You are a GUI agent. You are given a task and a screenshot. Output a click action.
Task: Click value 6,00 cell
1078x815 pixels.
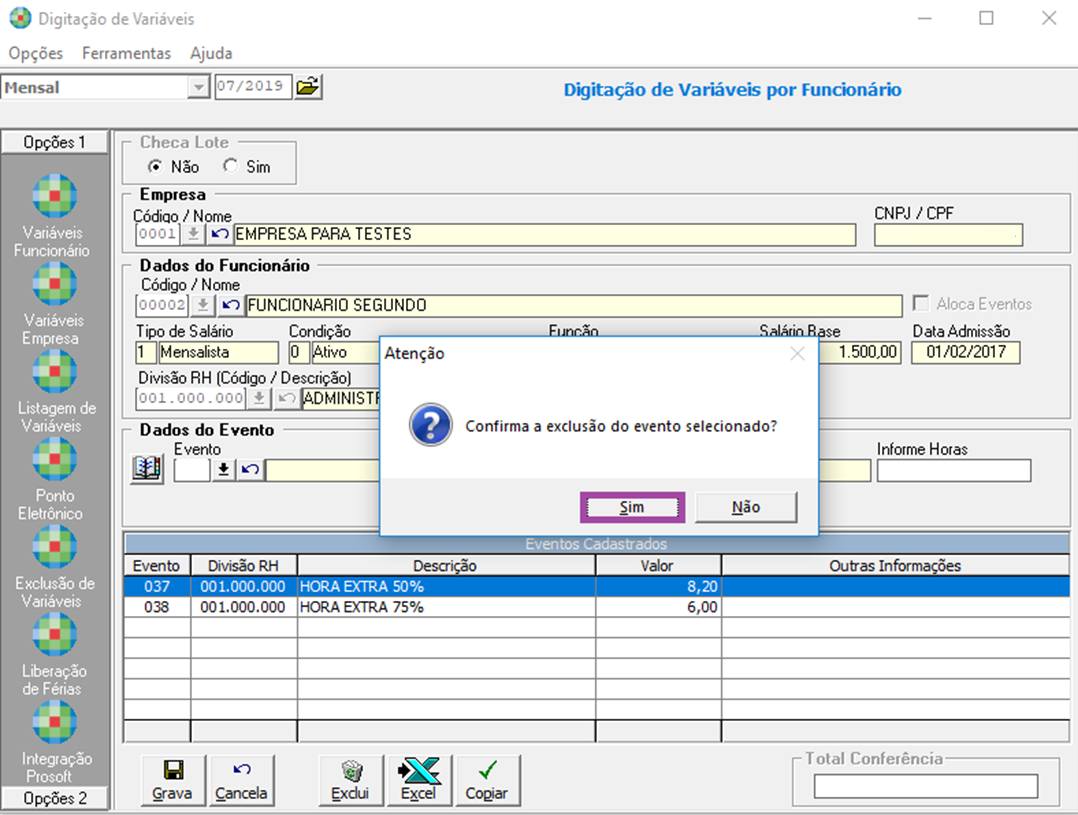[x=658, y=607]
